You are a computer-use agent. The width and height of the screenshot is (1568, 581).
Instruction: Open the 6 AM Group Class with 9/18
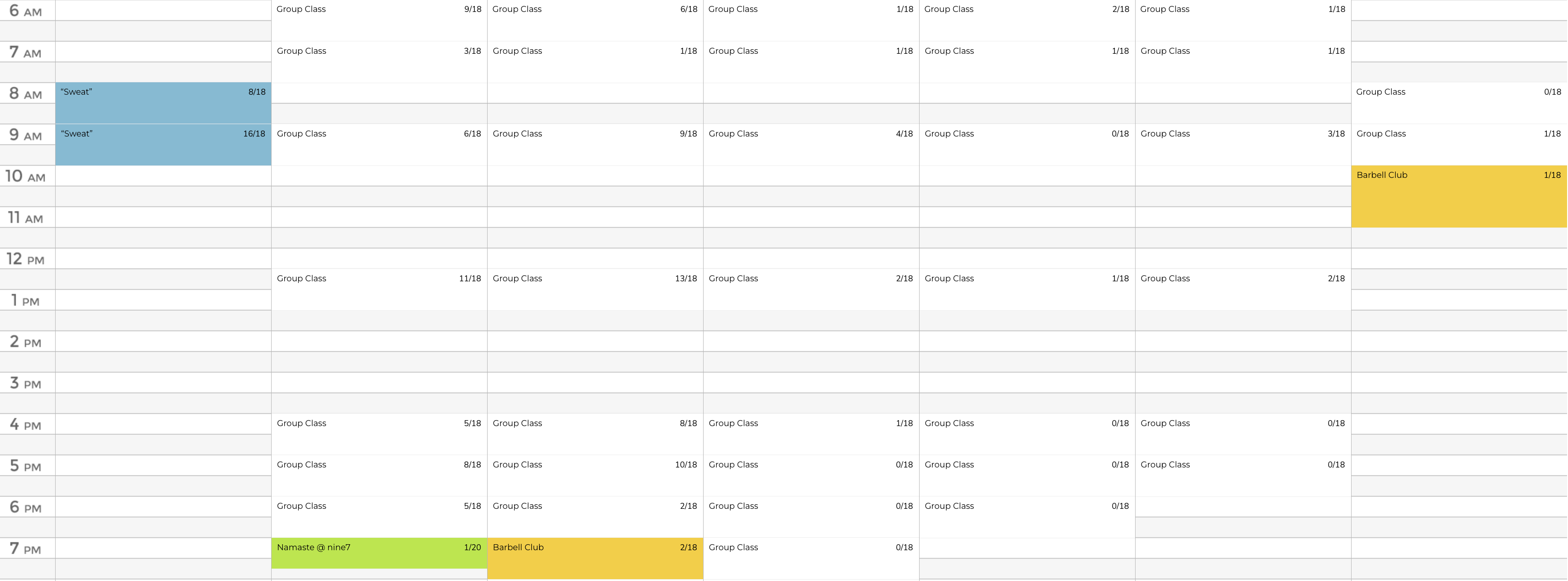click(379, 20)
